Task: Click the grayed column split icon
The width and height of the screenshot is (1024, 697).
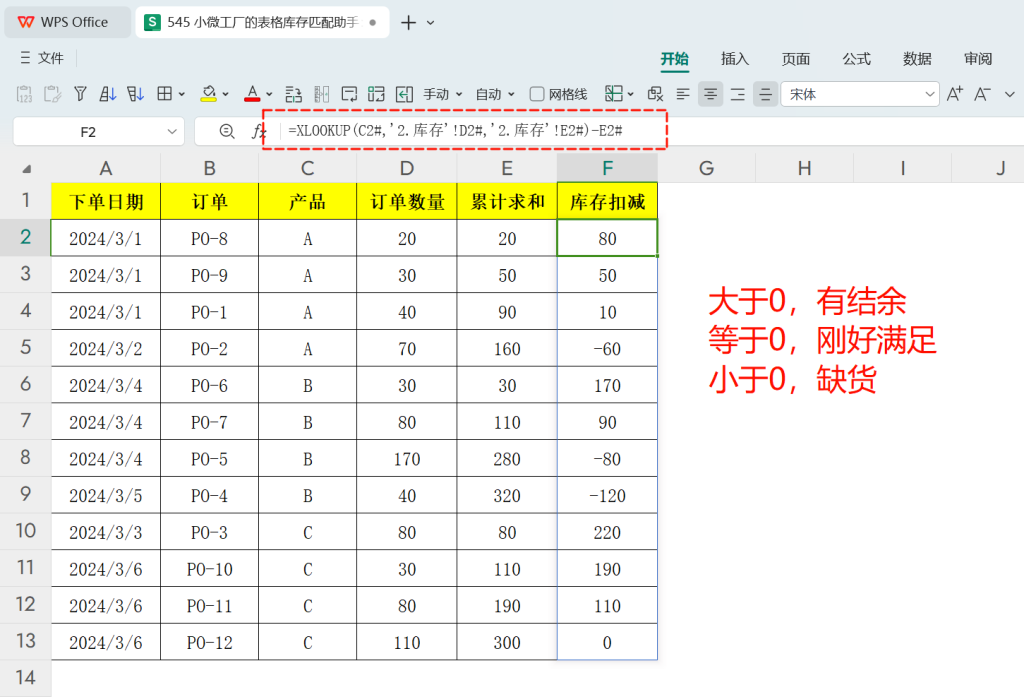Action: click(x=321, y=94)
